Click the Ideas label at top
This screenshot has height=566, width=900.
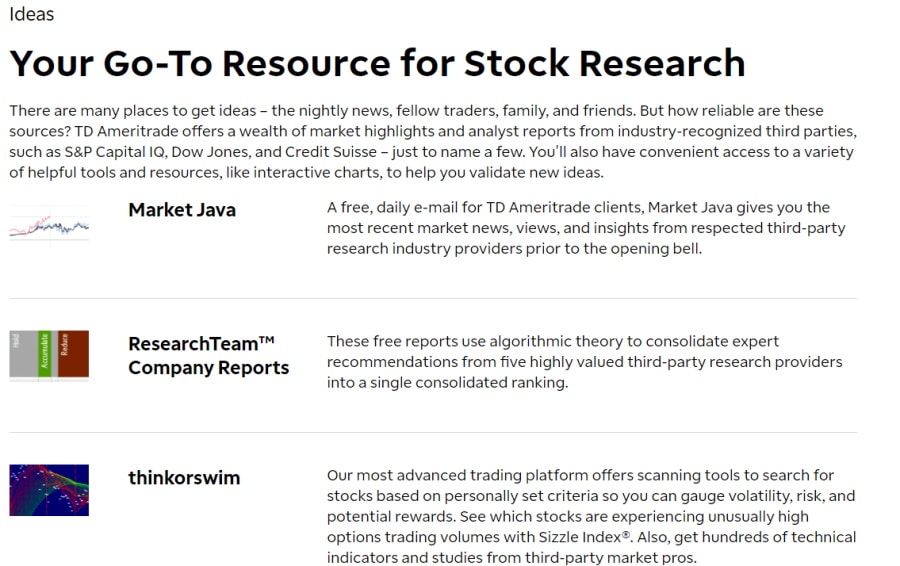point(32,14)
